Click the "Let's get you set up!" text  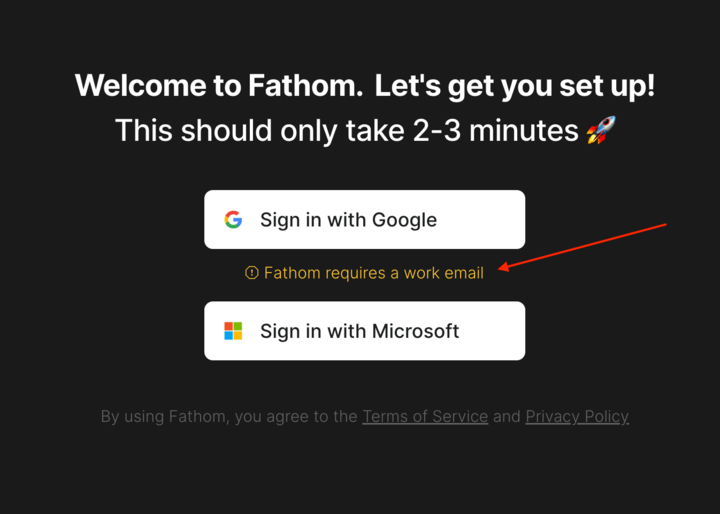(515, 85)
